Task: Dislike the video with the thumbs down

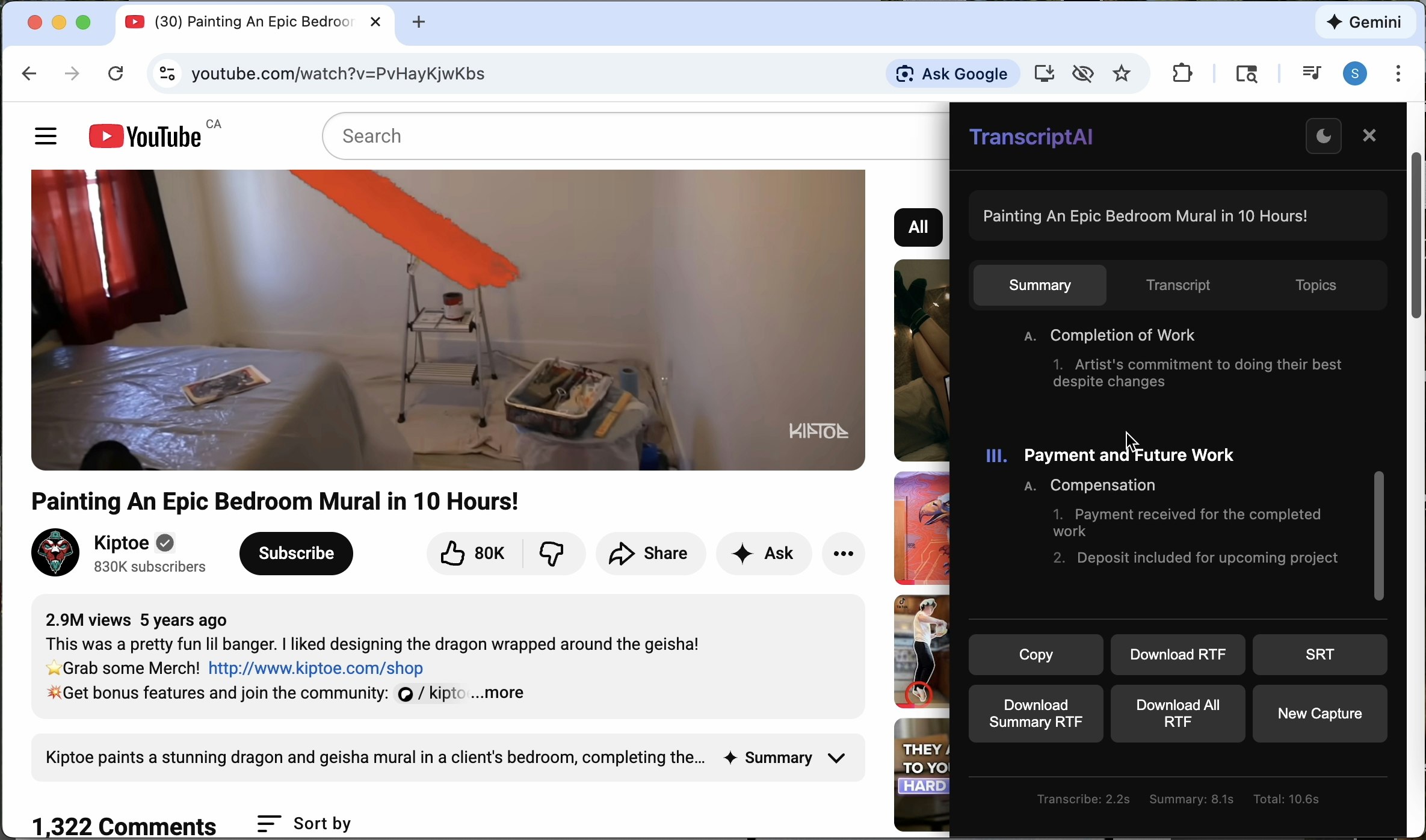Action: pos(552,553)
